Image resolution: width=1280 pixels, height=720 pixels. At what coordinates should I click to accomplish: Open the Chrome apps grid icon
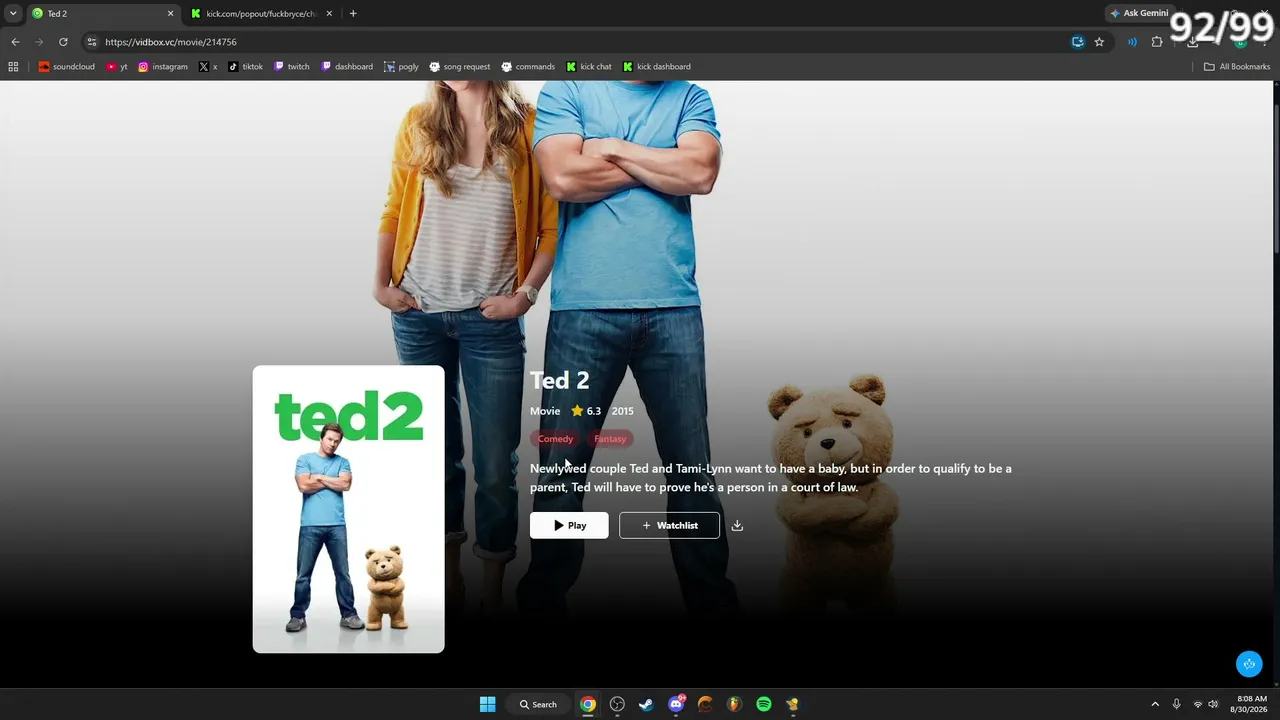[13, 67]
